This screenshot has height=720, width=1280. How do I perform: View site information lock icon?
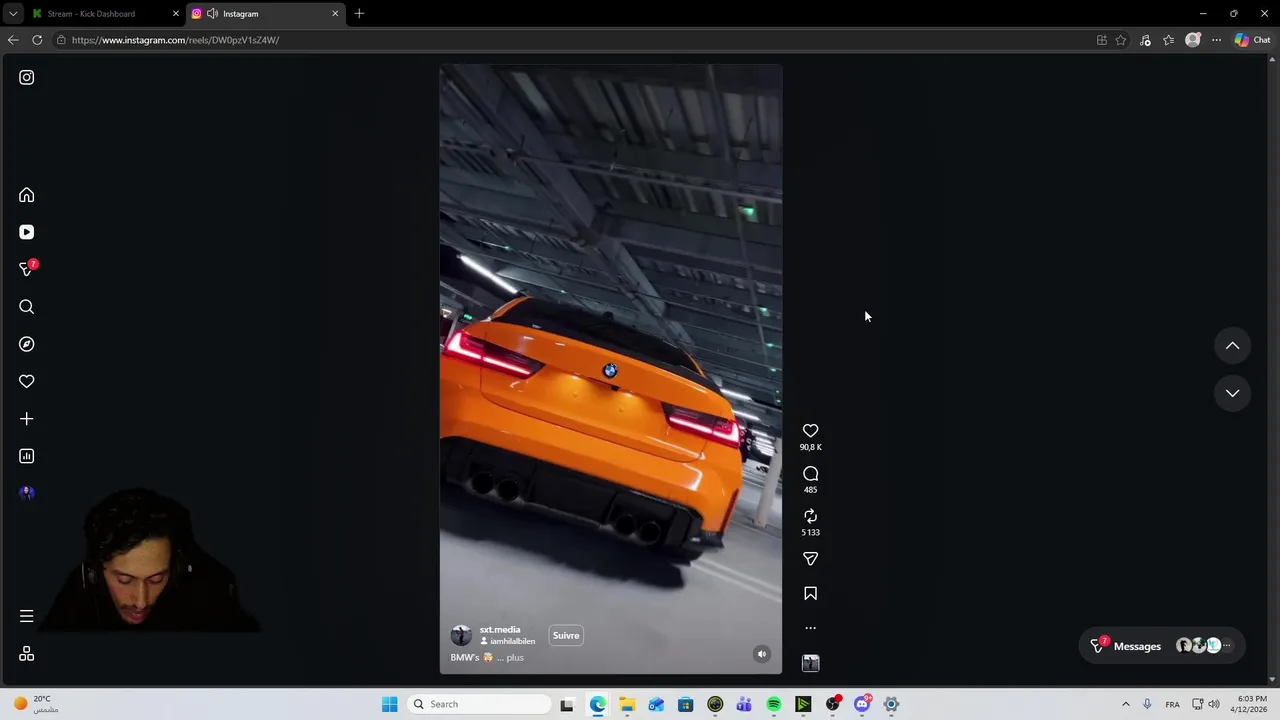[x=61, y=40]
